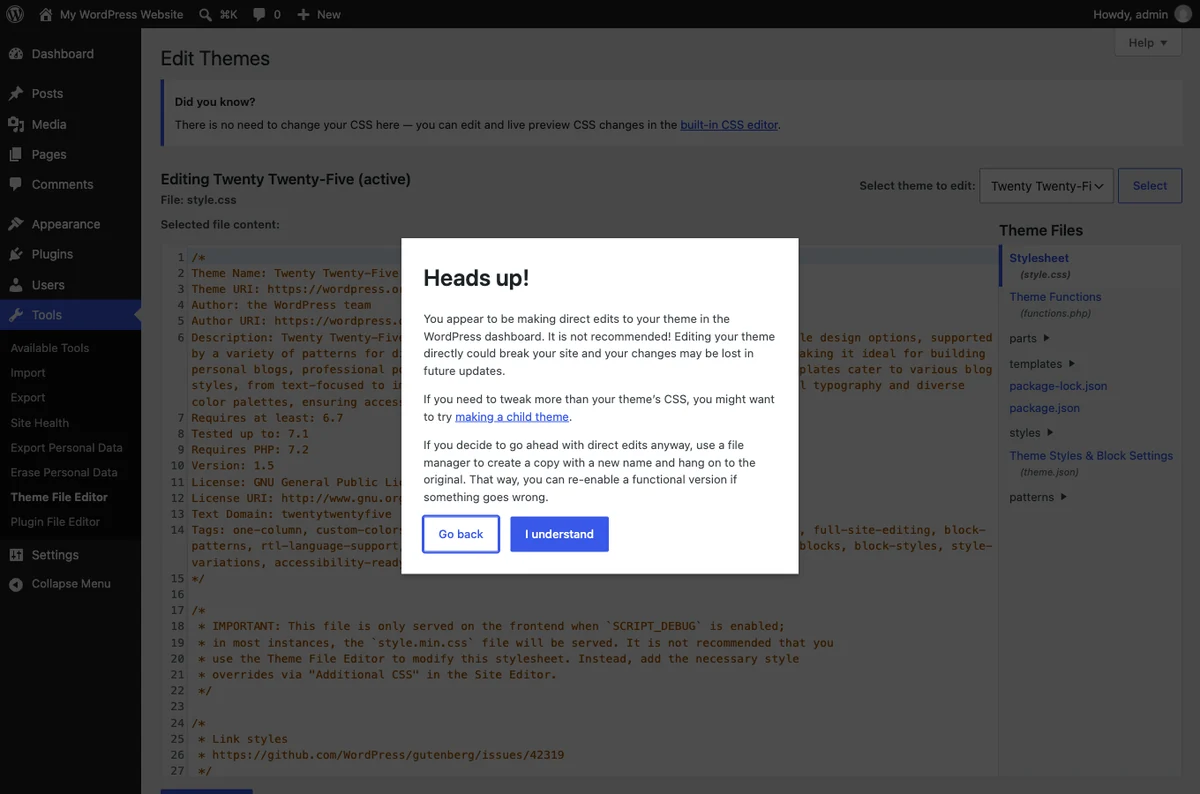This screenshot has height=794, width=1200.
Task: Open the Select theme to edit dropdown
Action: [x=1046, y=186]
